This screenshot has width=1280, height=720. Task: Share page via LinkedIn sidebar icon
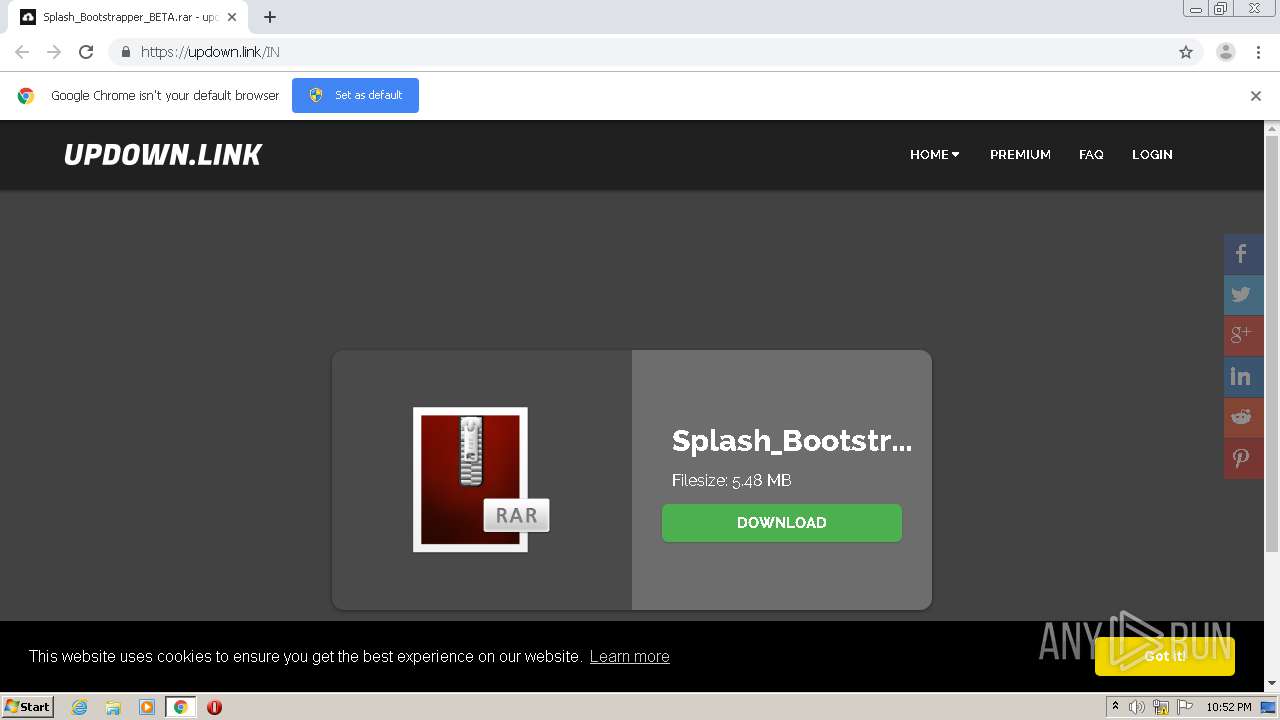tap(1243, 377)
